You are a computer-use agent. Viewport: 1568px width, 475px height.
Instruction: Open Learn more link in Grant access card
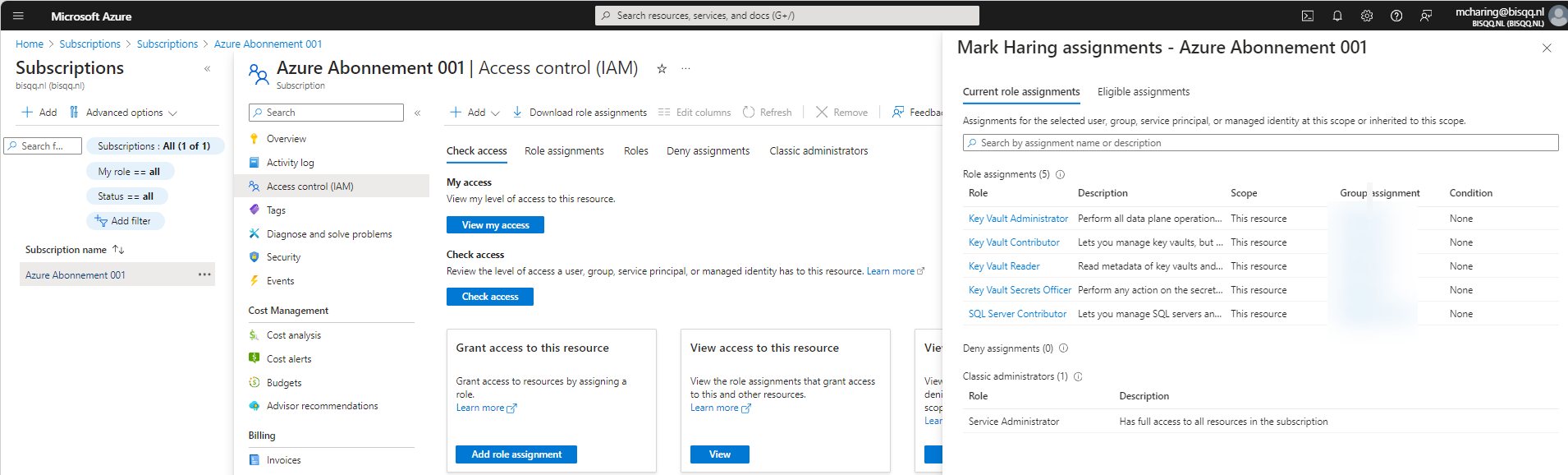click(486, 408)
